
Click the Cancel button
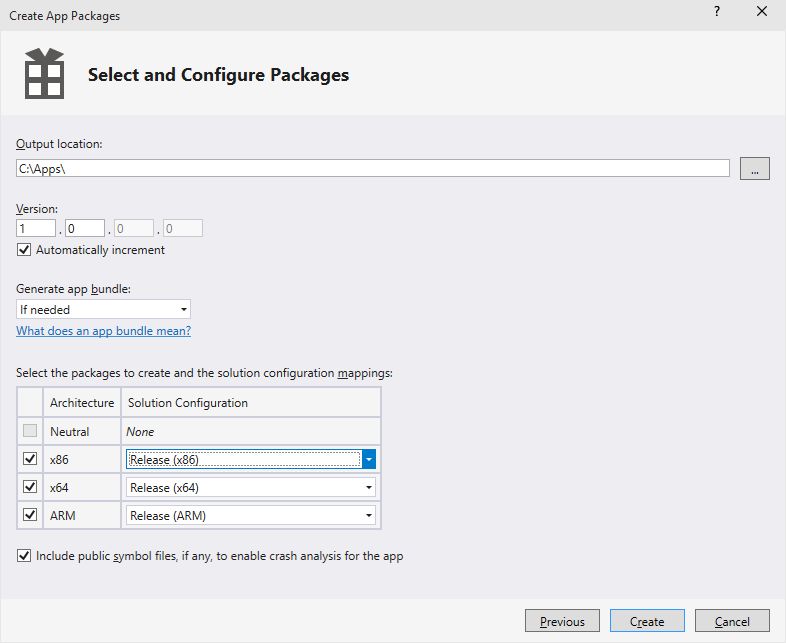pos(732,621)
